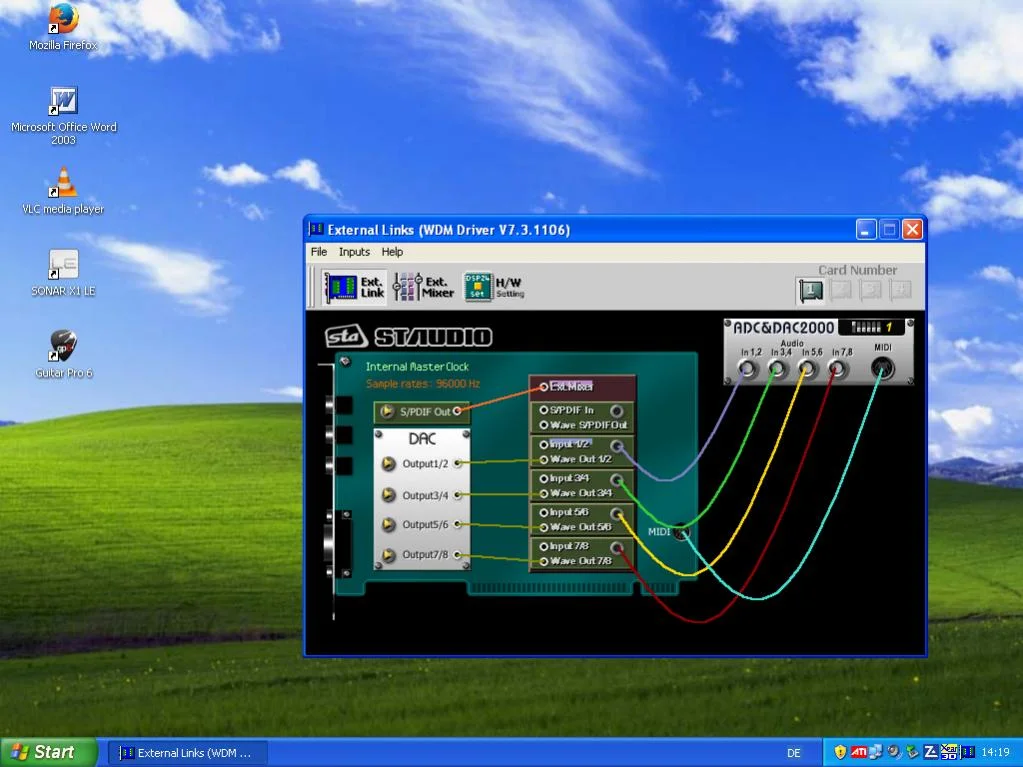Open the Inputs menu
The width and height of the screenshot is (1023, 767).
[354, 252]
